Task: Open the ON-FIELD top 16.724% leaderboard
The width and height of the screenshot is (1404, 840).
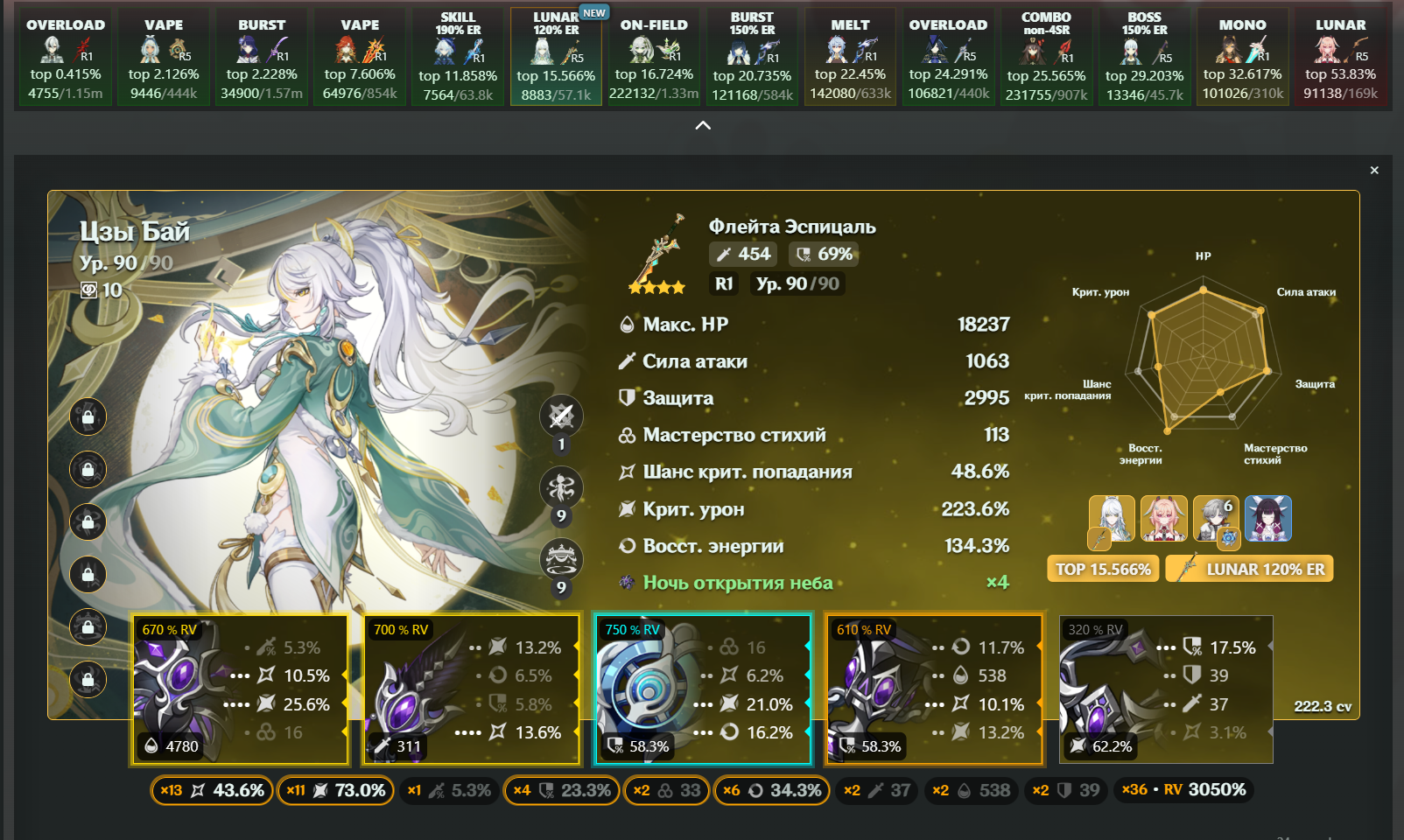Action: click(654, 57)
